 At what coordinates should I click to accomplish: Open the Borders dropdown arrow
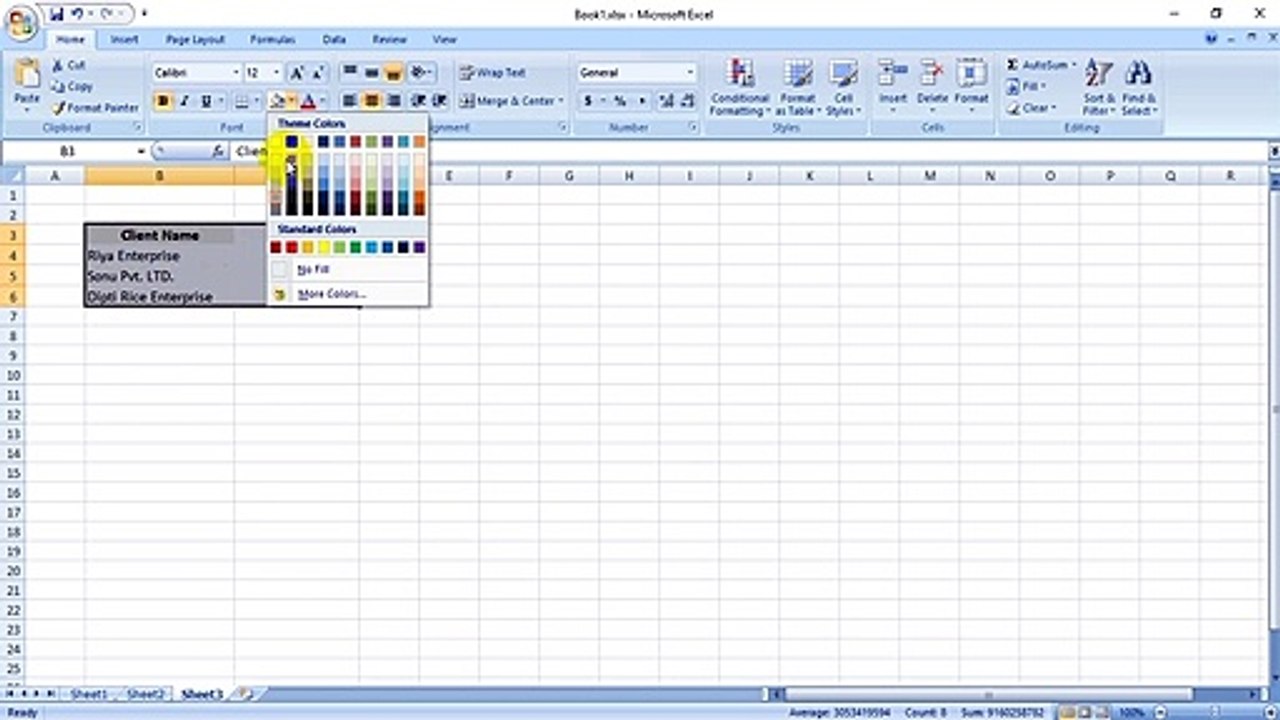point(256,101)
